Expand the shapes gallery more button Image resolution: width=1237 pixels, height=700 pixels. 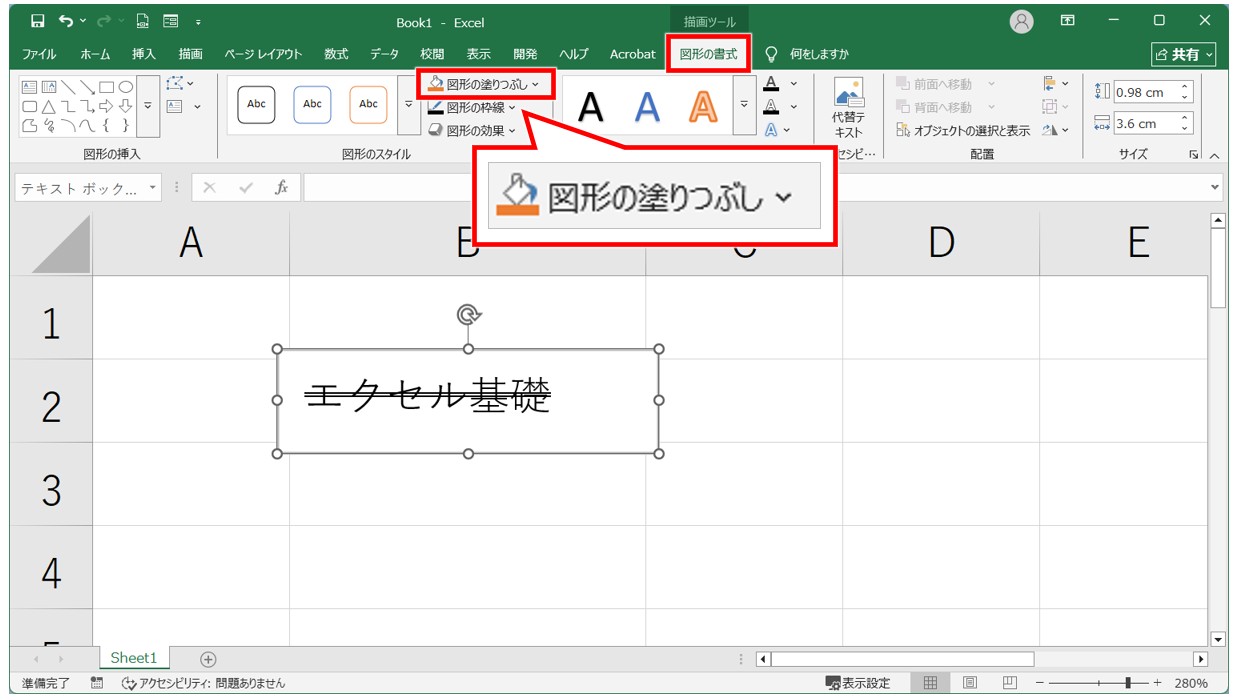coord(148,105)
